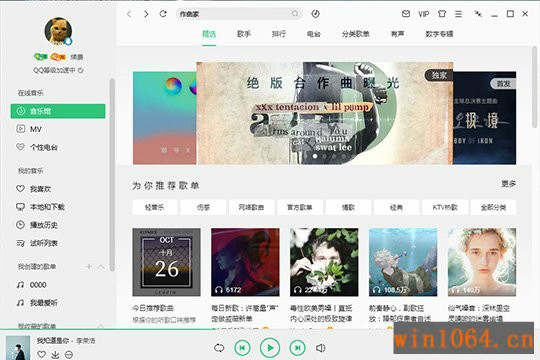This screenshot has height=360, width=540.
Task: Switch to the 歌手 tab
Action: pos(244,34)
